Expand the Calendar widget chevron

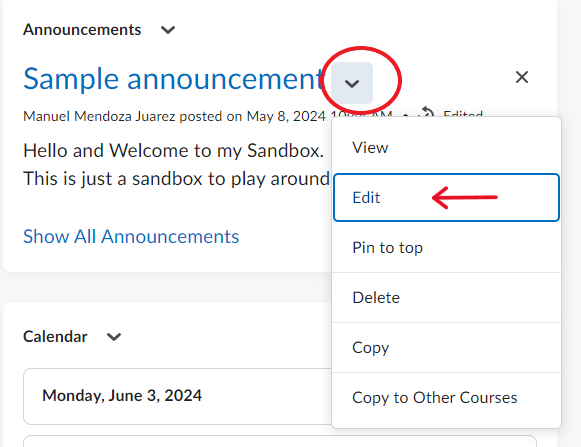pyautogui.click(x=114, y=337)
